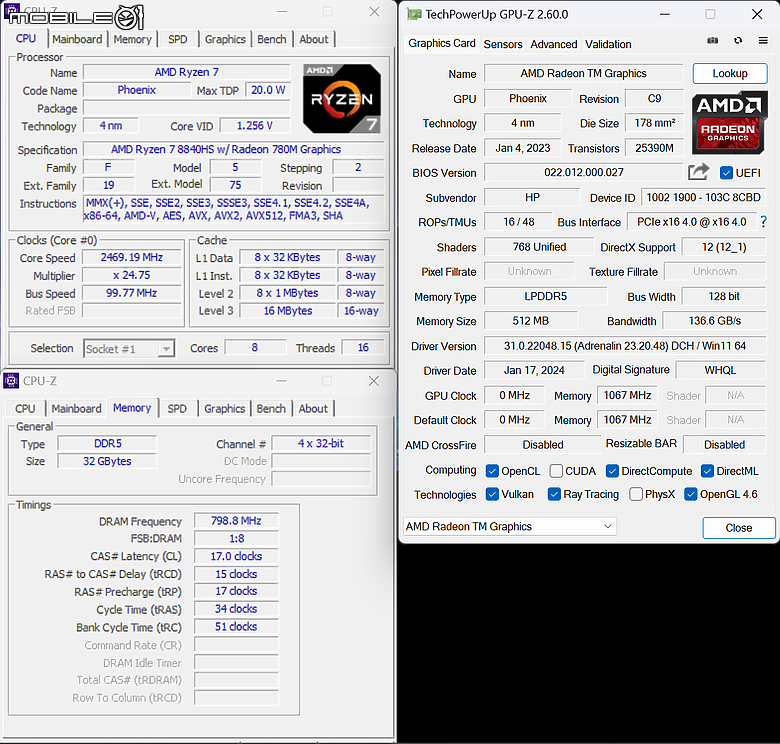Toggle the PhysX checkbox
780x744 pixels.
[x=636, y=494]
